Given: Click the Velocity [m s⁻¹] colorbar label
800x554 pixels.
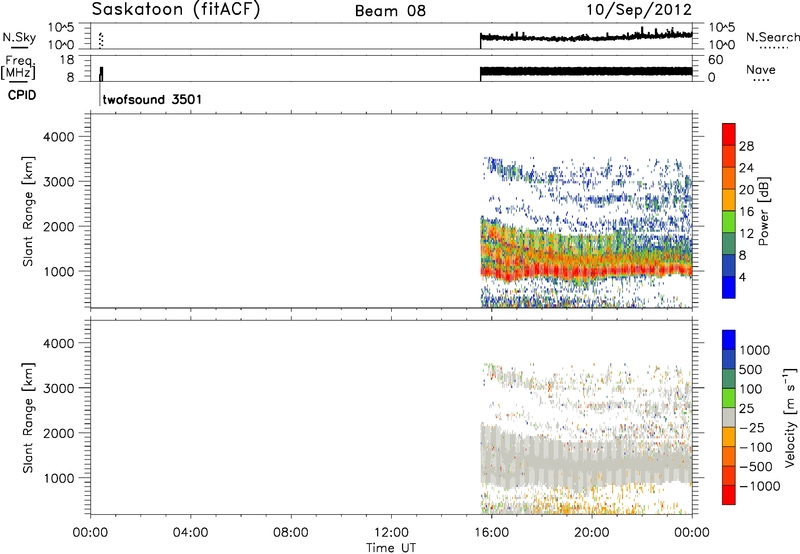Looking at the screenshot, I should pyautogui.click(x=790, y=417).
